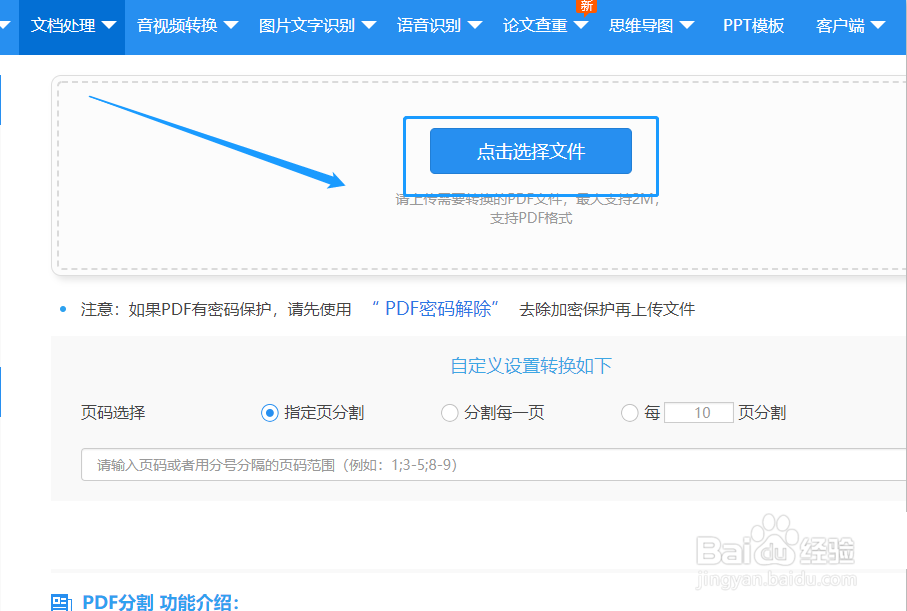Open the 语音识别 menu

(x=430, y=27)
